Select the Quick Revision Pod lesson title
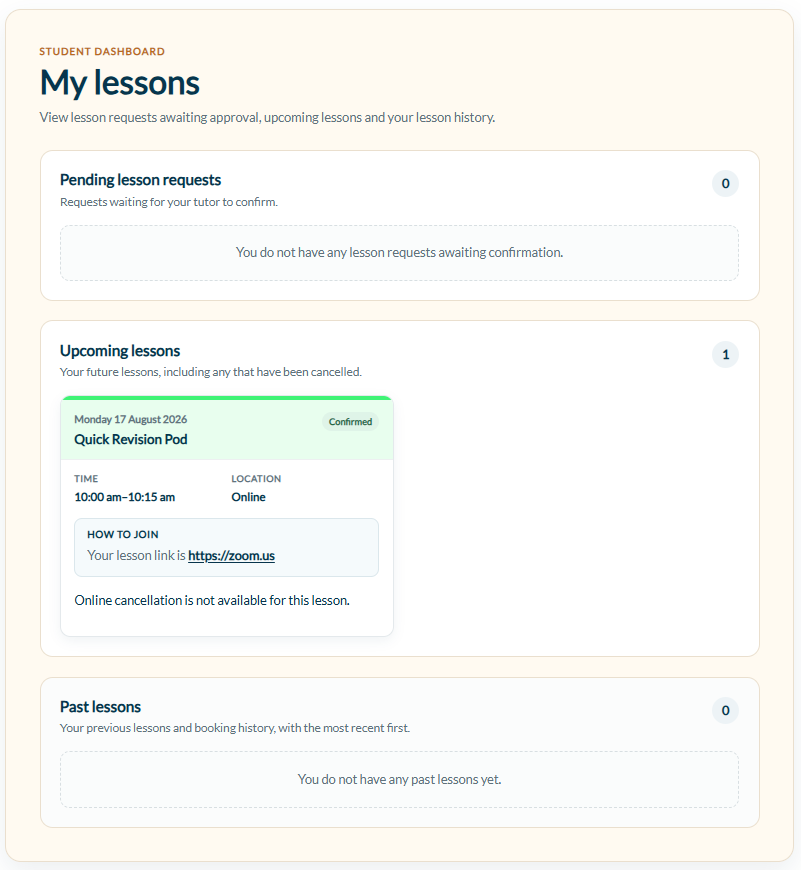The width and height of the screenshot is (801, 870). pyautogui.click(x=131, y=439)
